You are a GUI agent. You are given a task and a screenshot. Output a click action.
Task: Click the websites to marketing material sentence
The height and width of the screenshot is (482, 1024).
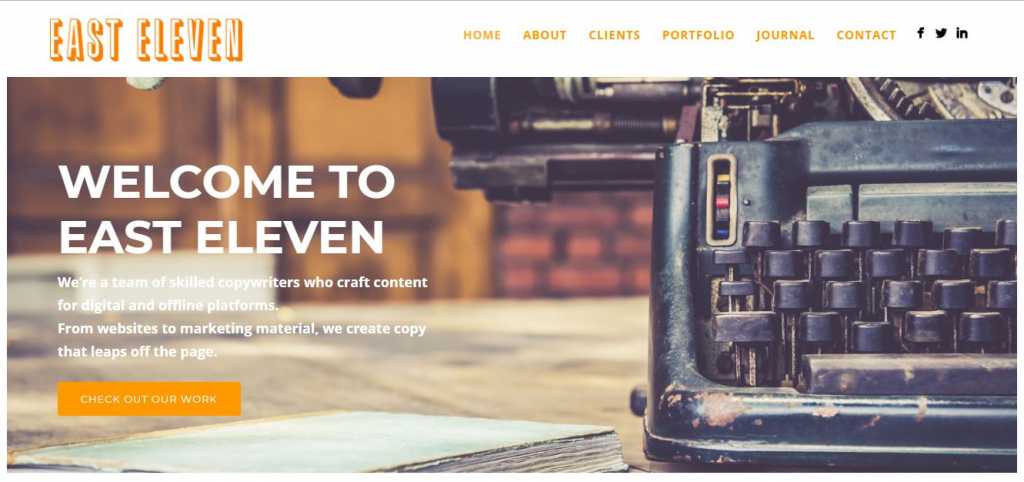[x=242, y=340]
